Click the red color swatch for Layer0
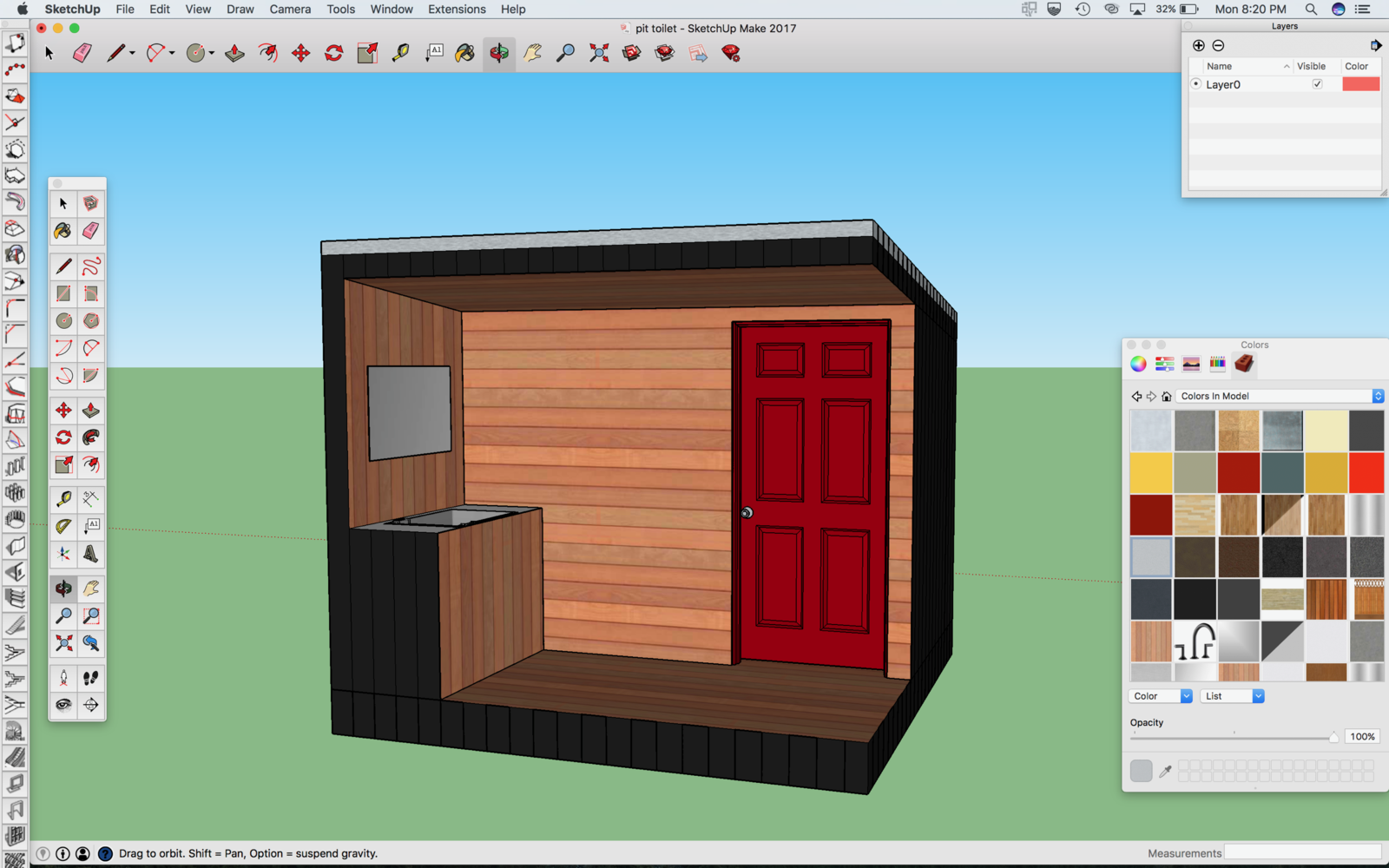This screenshot has height=868, width=1389. 1361,83
